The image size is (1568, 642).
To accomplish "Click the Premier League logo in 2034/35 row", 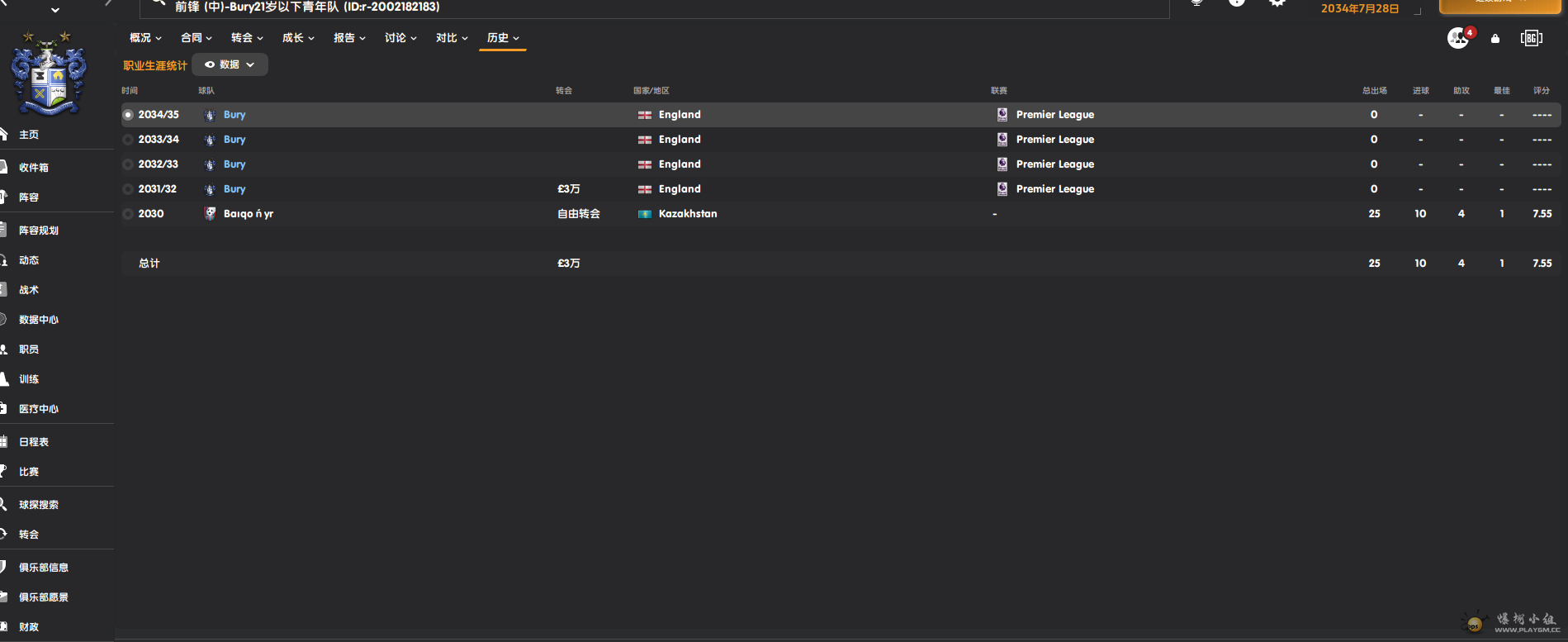I will pos(1002,115).
